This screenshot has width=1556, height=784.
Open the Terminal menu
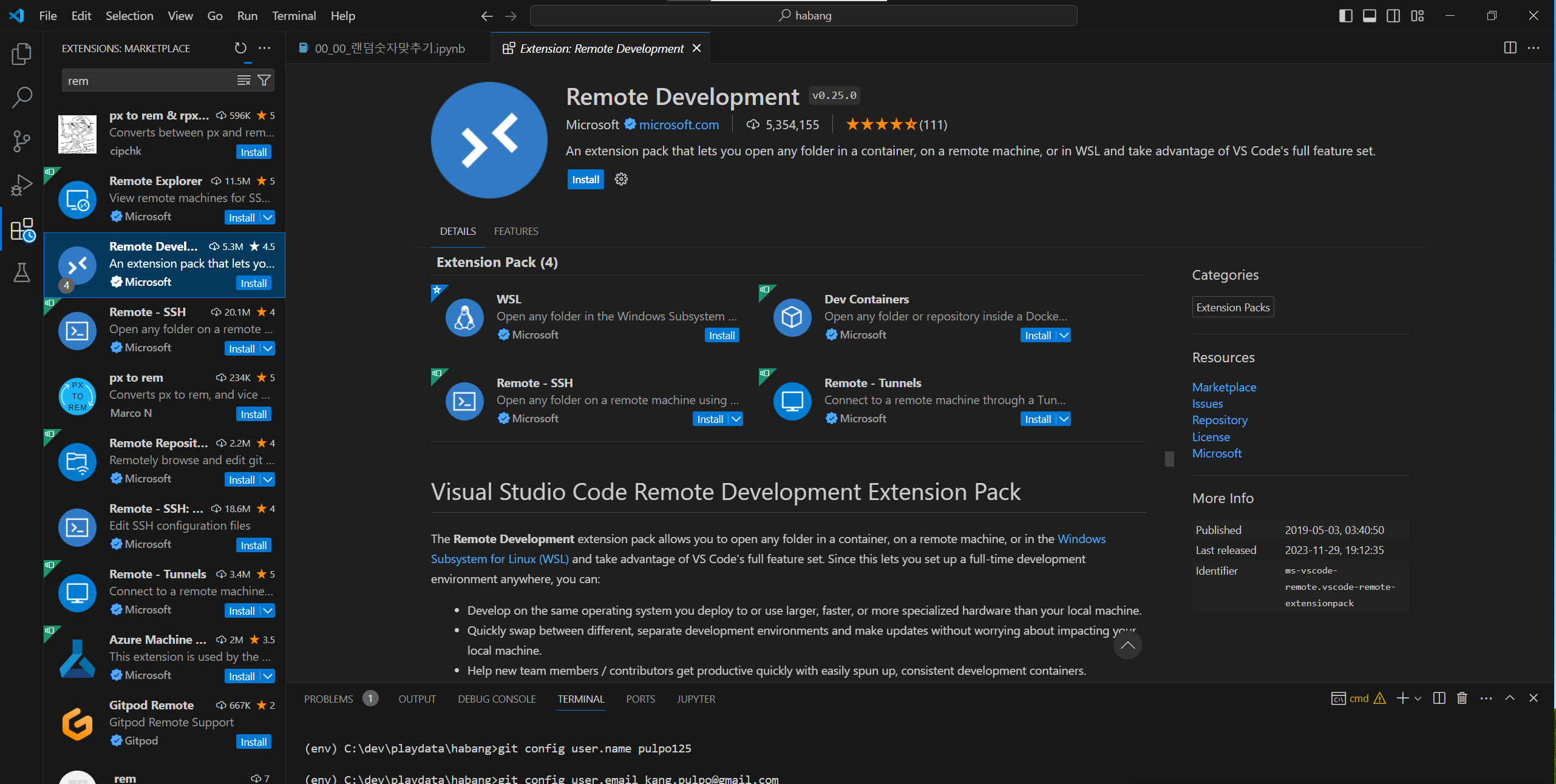(293, 16)
